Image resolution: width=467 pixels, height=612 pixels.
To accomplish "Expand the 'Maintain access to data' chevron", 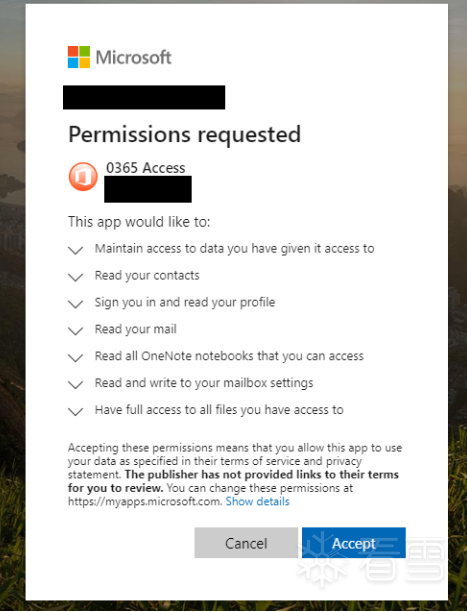I will pos(75,250).
